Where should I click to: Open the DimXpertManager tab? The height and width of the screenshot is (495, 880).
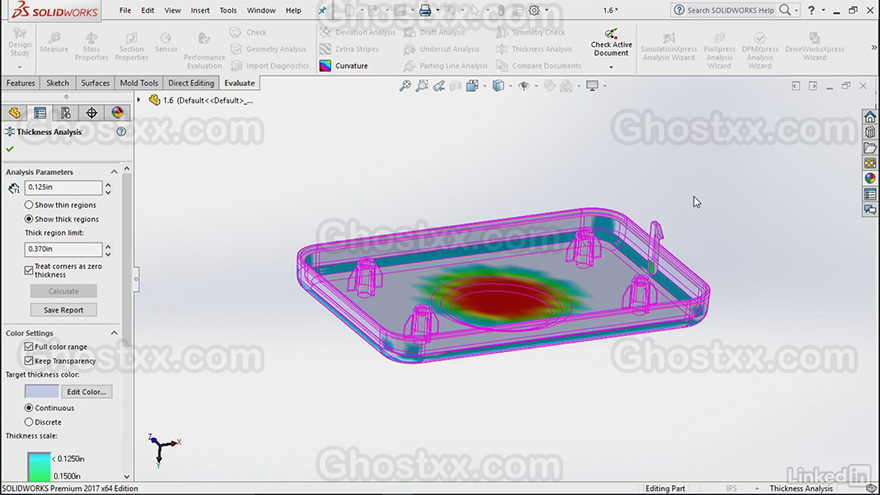click(x=91, y=113)
